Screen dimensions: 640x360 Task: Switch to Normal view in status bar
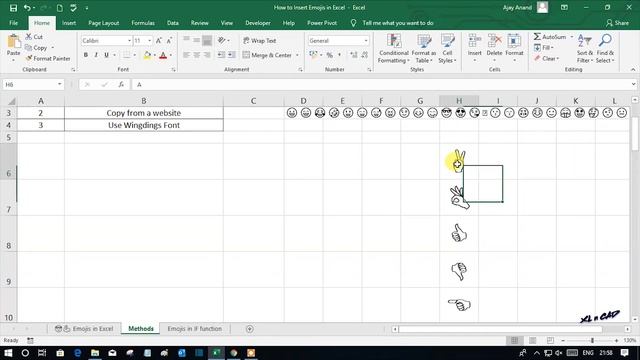point(514,340)
